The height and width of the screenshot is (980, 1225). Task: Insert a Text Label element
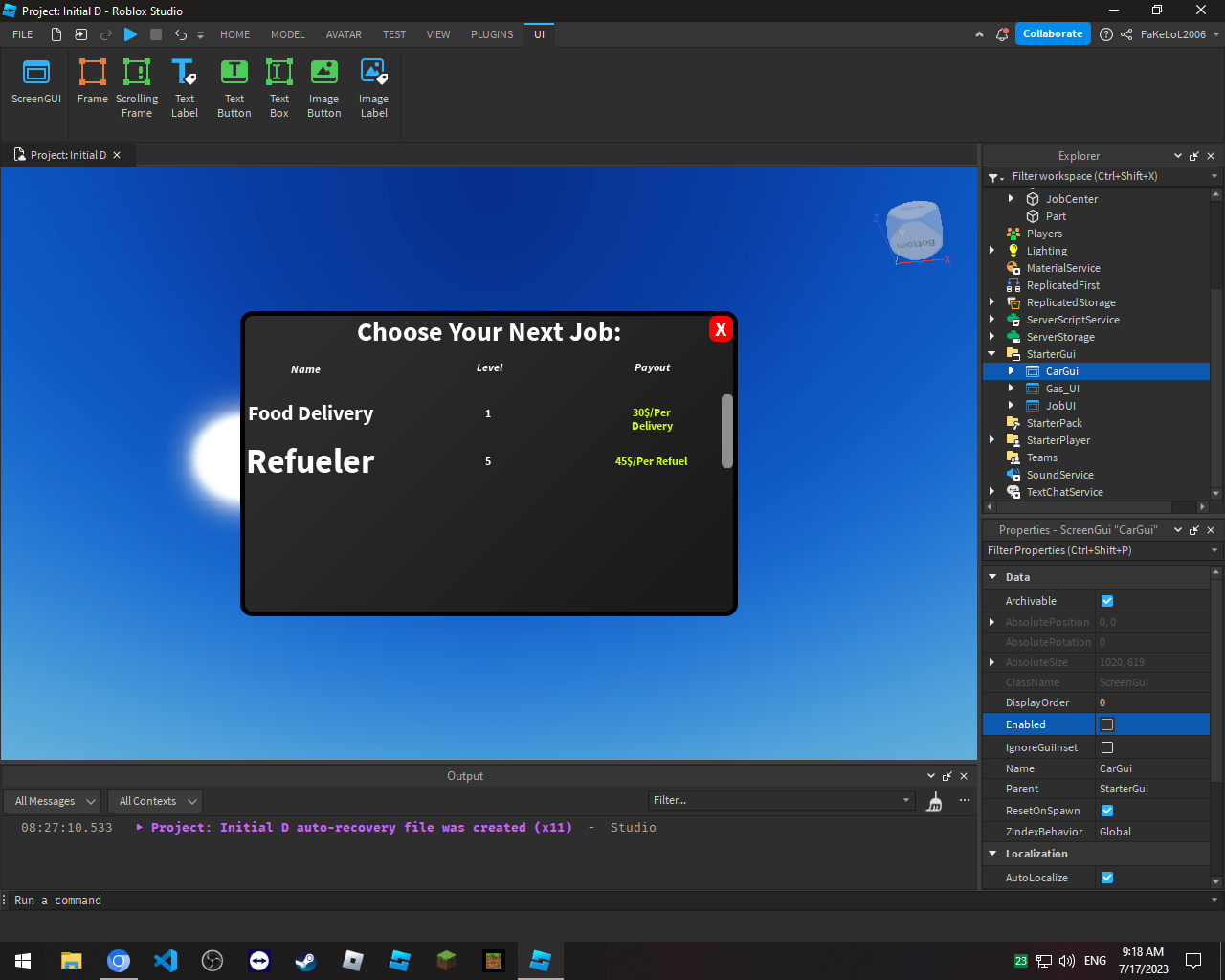coord(185,88)
